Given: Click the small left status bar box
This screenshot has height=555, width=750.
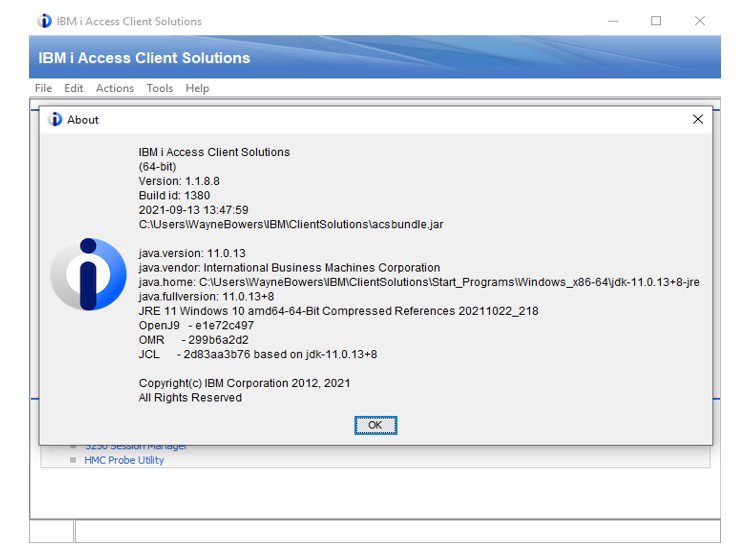Looking at the screenshot, I should (51, 532).
